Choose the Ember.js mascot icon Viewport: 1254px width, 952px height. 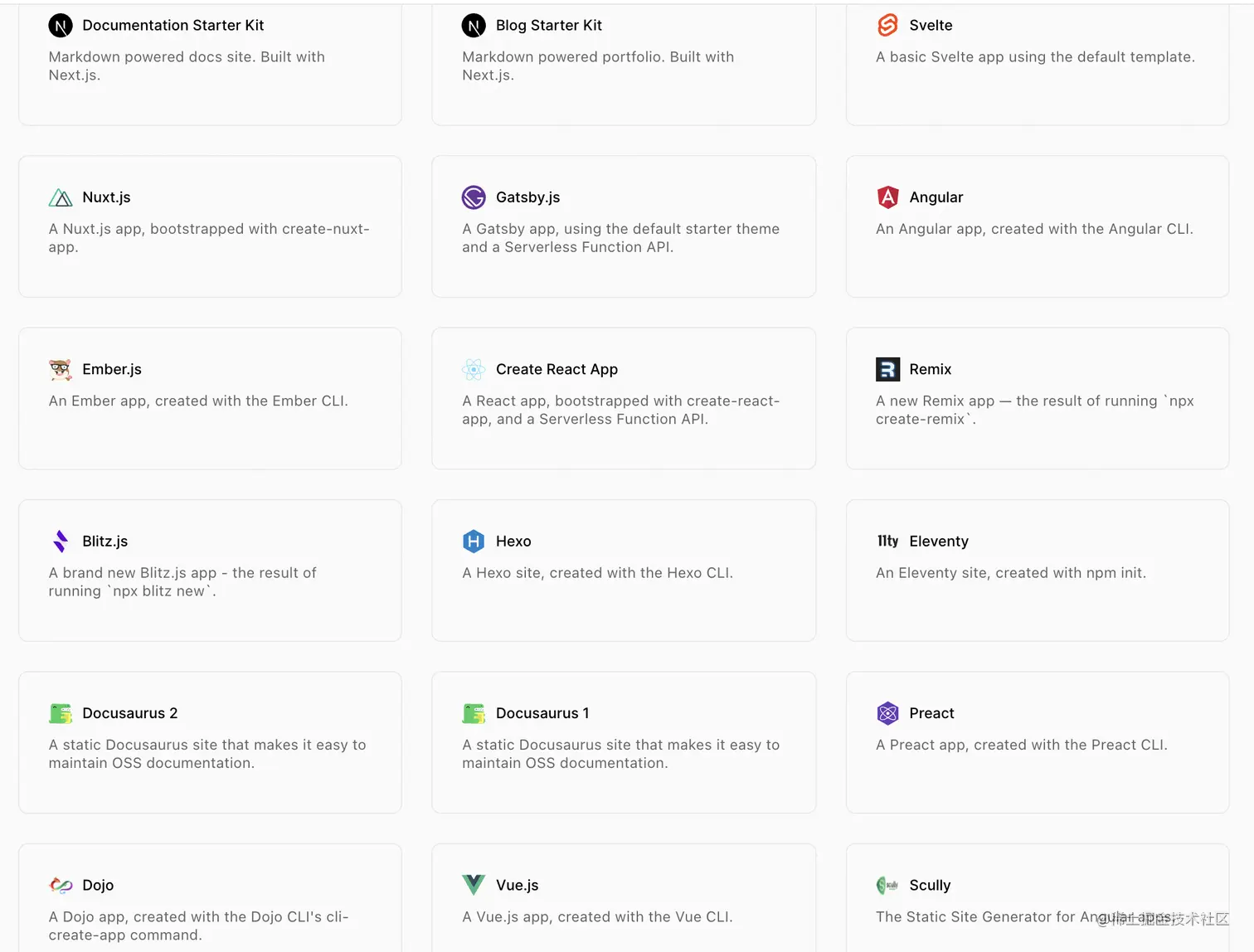[61, 370]
